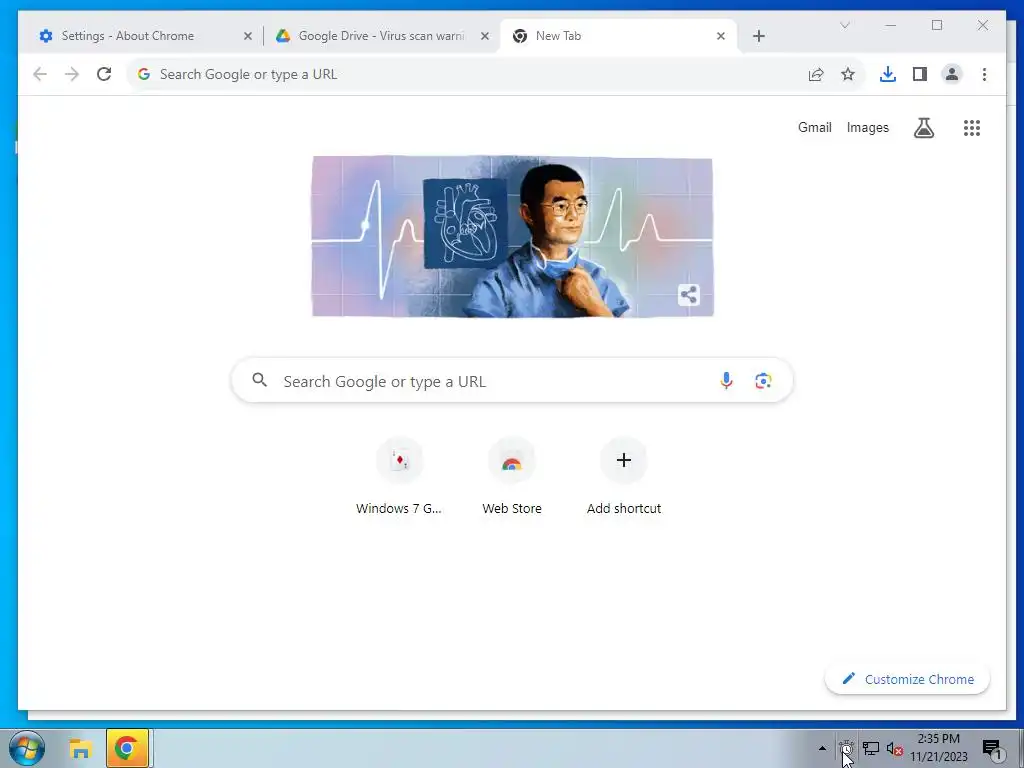This screenshot has width=1024, height=768.
Task: Click the Google G icon in address bar
Action: [144, 74]
